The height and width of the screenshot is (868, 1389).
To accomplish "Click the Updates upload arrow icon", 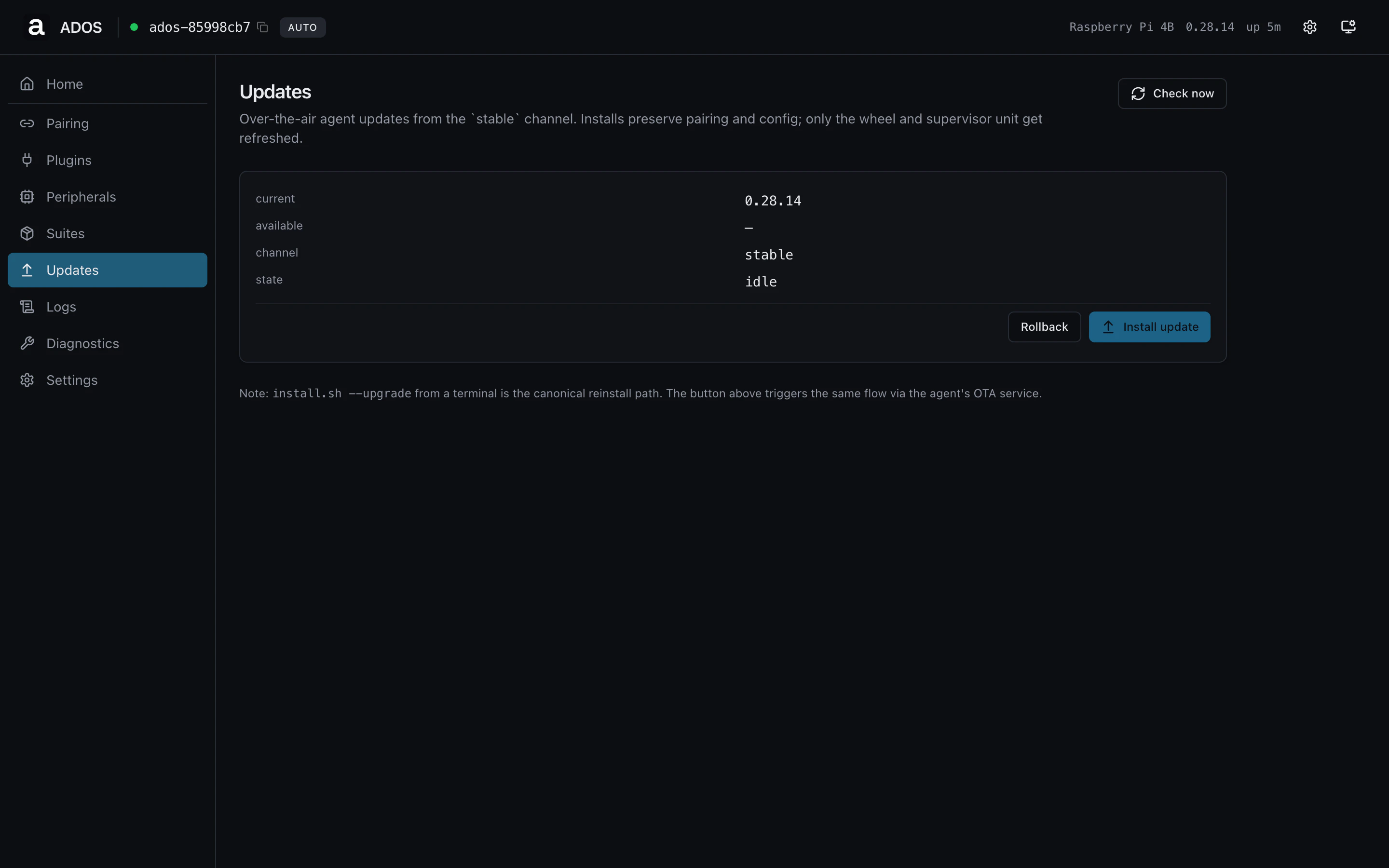I will pos(27,270).
